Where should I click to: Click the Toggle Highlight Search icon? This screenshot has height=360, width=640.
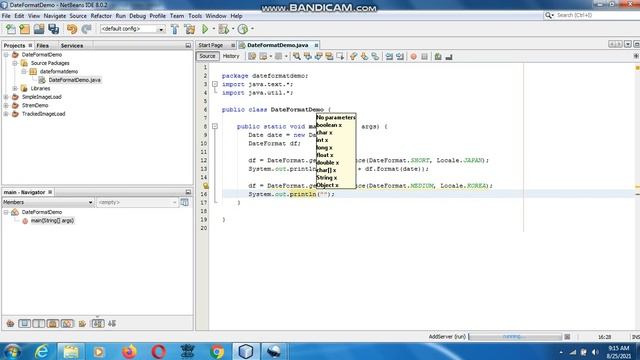(x=329, y=57)
